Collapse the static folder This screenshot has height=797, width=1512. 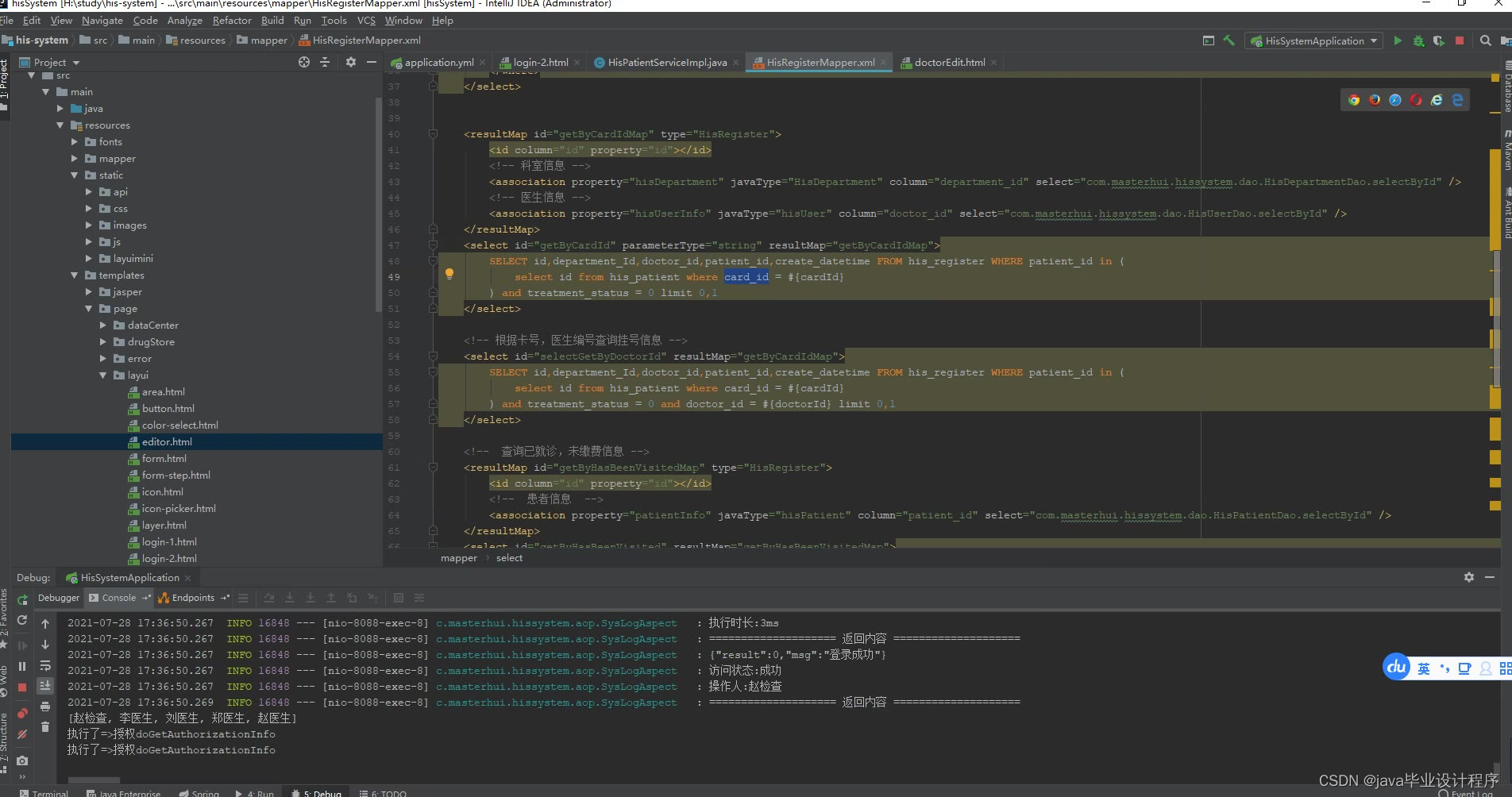75,175
